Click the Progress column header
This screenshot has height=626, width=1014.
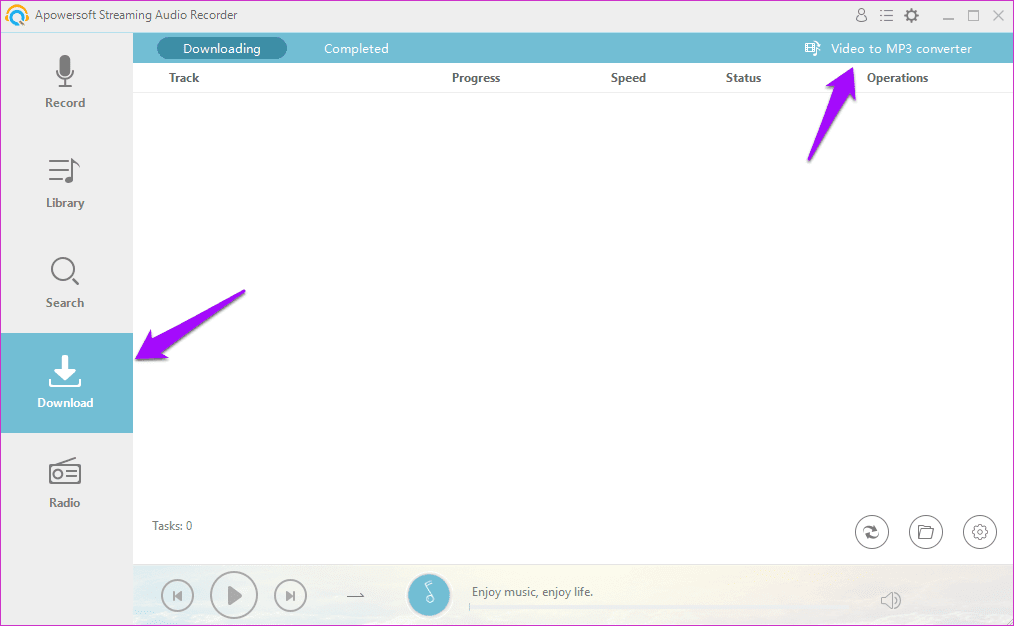tap(476, 78)
